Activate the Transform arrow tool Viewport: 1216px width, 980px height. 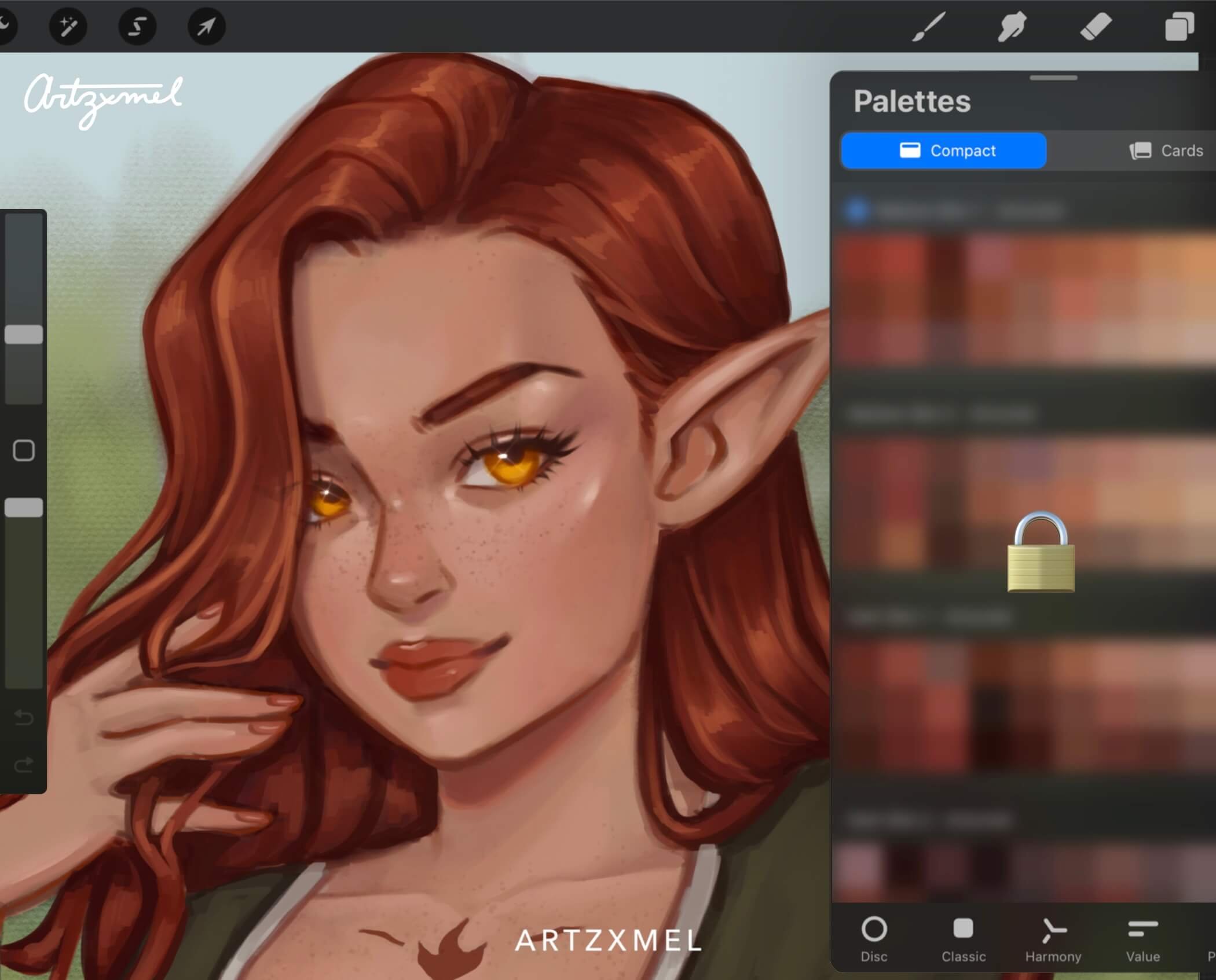(x=207, y=27)
